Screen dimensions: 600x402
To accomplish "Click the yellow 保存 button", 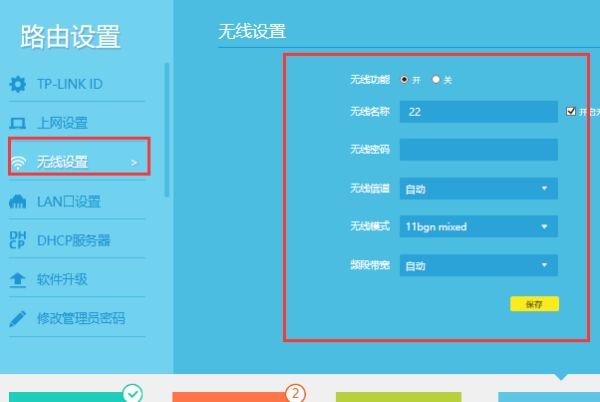I will point(534,304).
